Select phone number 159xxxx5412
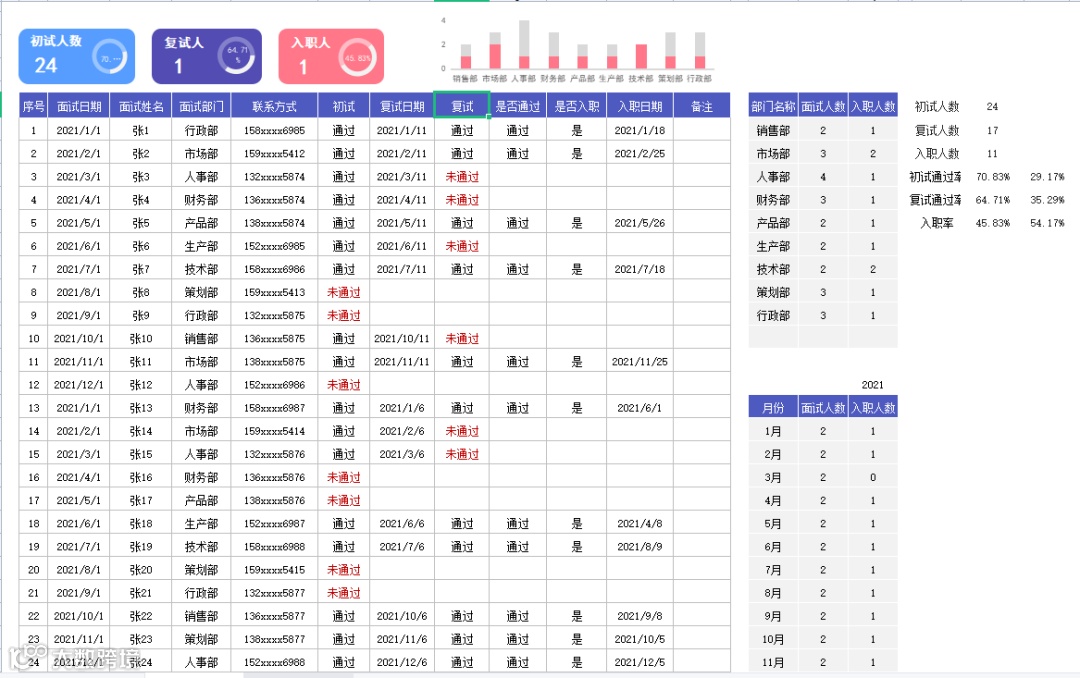Viewport: 1080px width, 678px height. pos(274,153)
